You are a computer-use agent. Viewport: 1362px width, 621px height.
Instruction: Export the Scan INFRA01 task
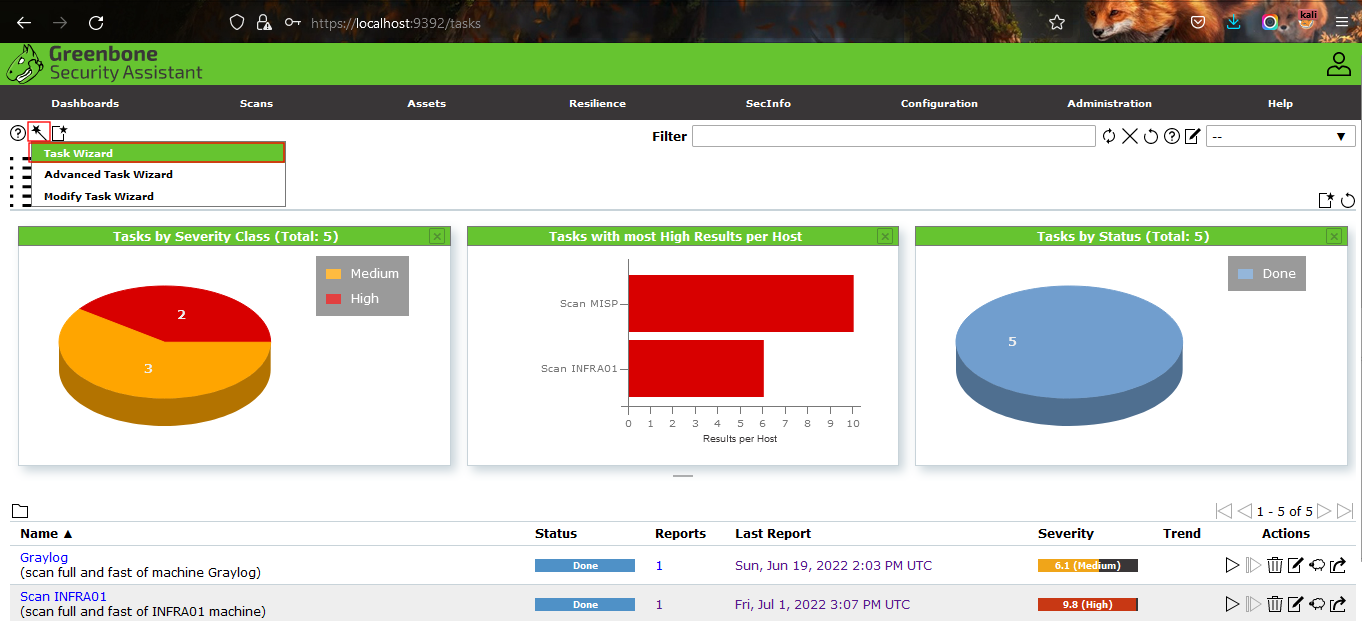(x=1339, y=604)
